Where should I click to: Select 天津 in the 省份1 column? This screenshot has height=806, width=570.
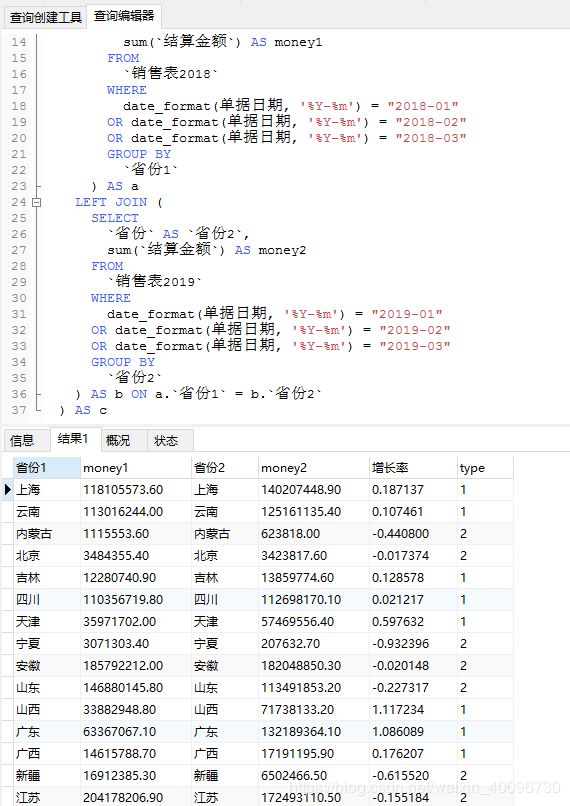coord(47,621)
